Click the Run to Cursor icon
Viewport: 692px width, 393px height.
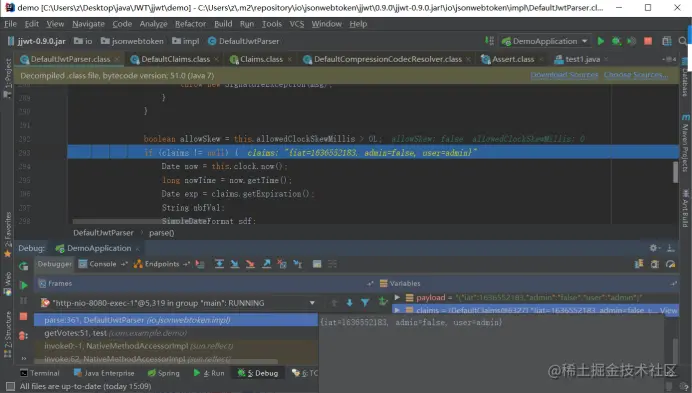point(298,264)
